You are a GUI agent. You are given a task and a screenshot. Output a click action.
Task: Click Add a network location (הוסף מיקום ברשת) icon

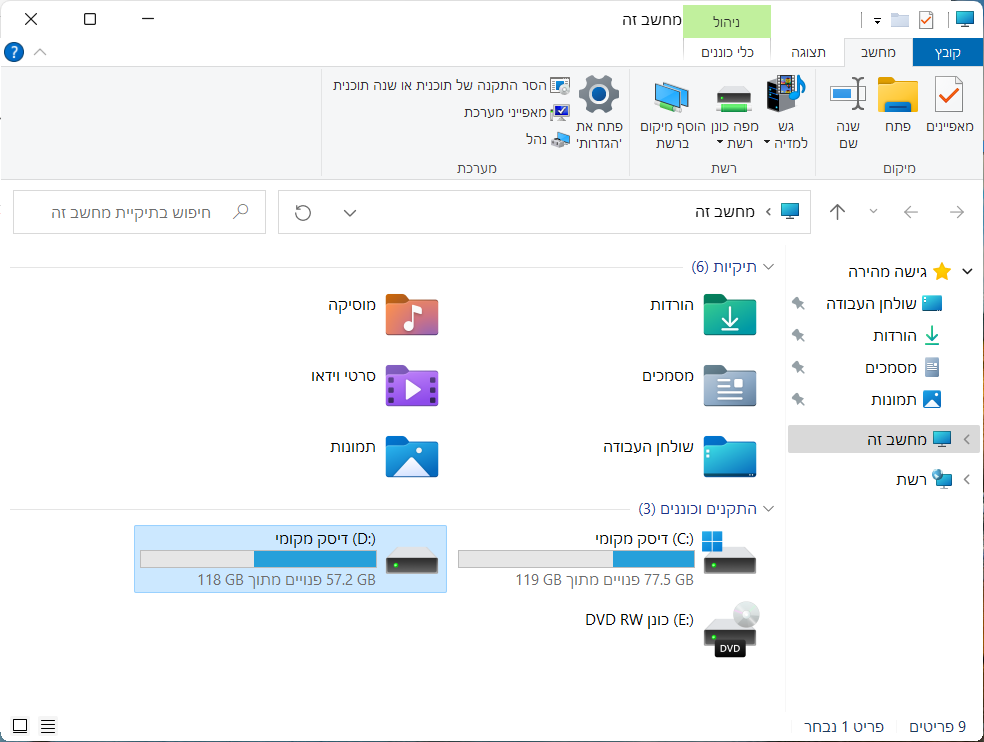pyautogui.click(x=671, y=98)
